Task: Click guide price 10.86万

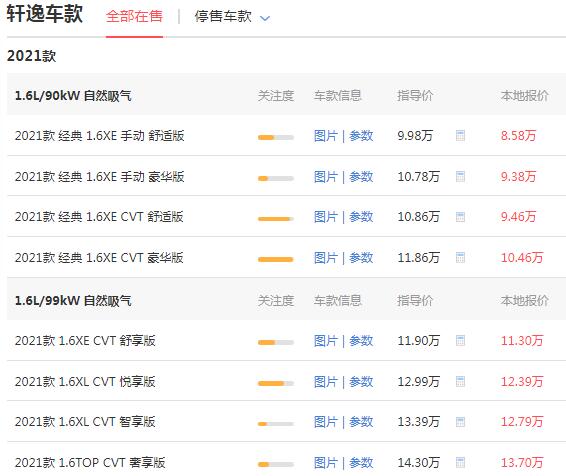Action: click(x=419, y=217)
